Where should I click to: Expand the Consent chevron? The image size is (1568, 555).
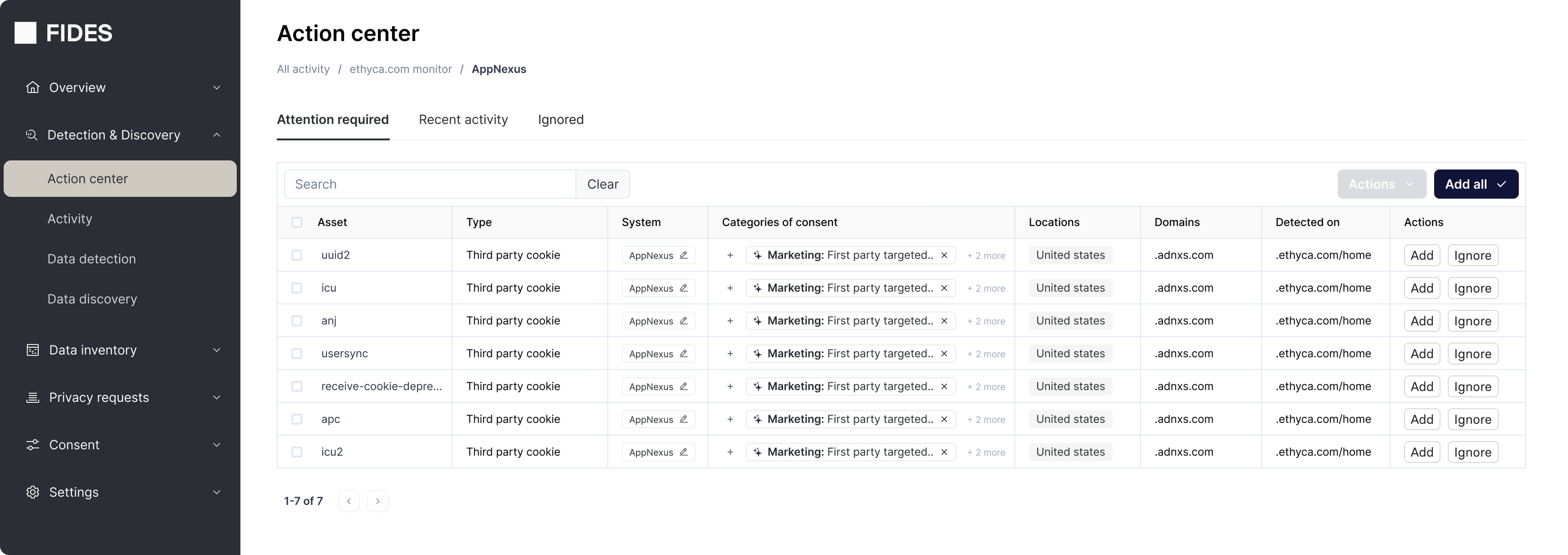217,445
